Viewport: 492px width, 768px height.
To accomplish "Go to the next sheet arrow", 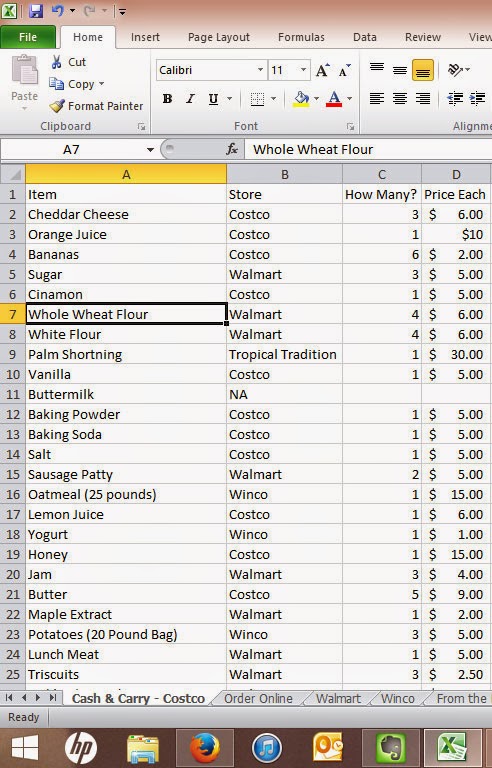I will [x=38, y=697].
